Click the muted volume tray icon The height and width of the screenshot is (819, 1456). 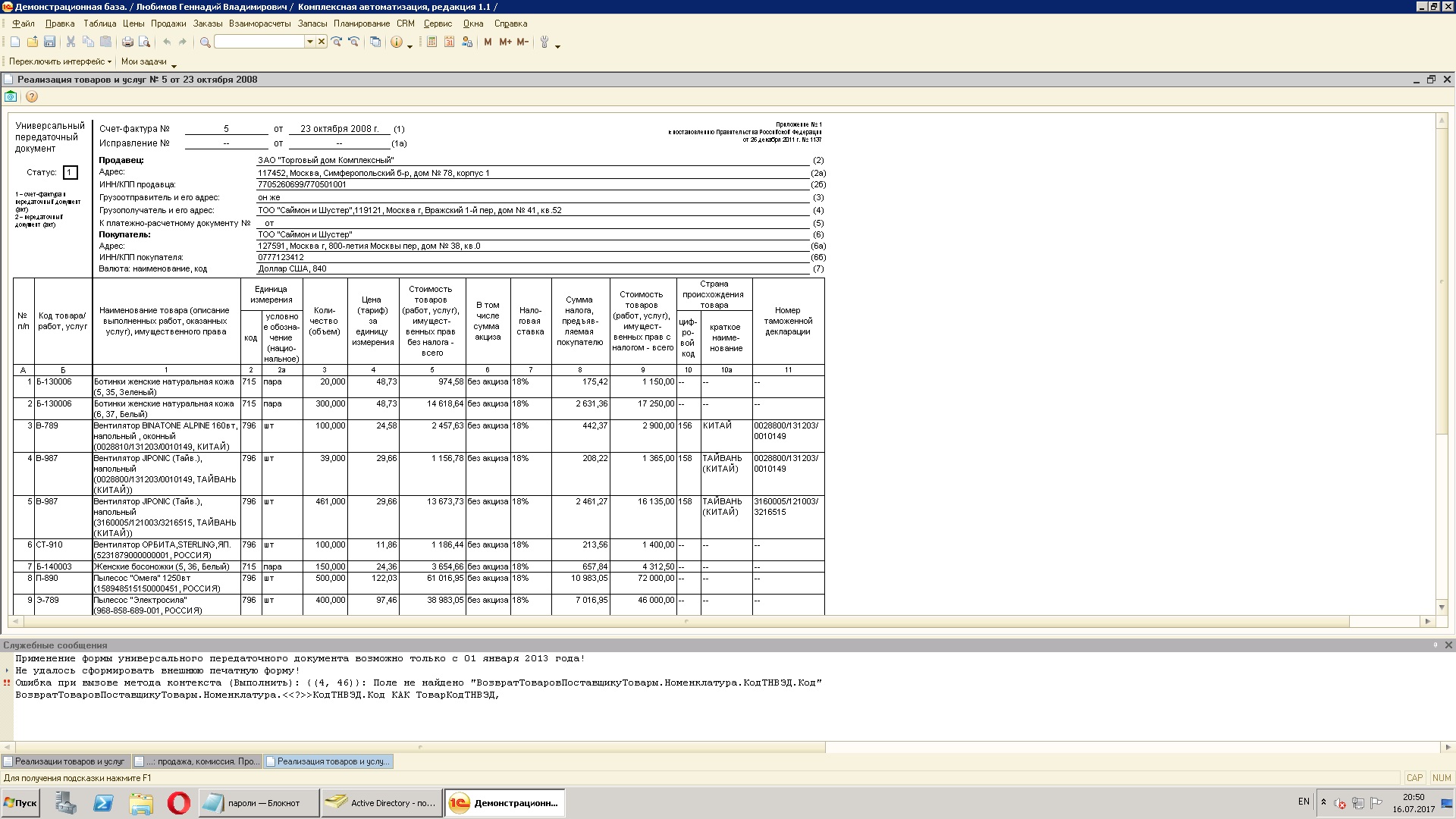1340,803
